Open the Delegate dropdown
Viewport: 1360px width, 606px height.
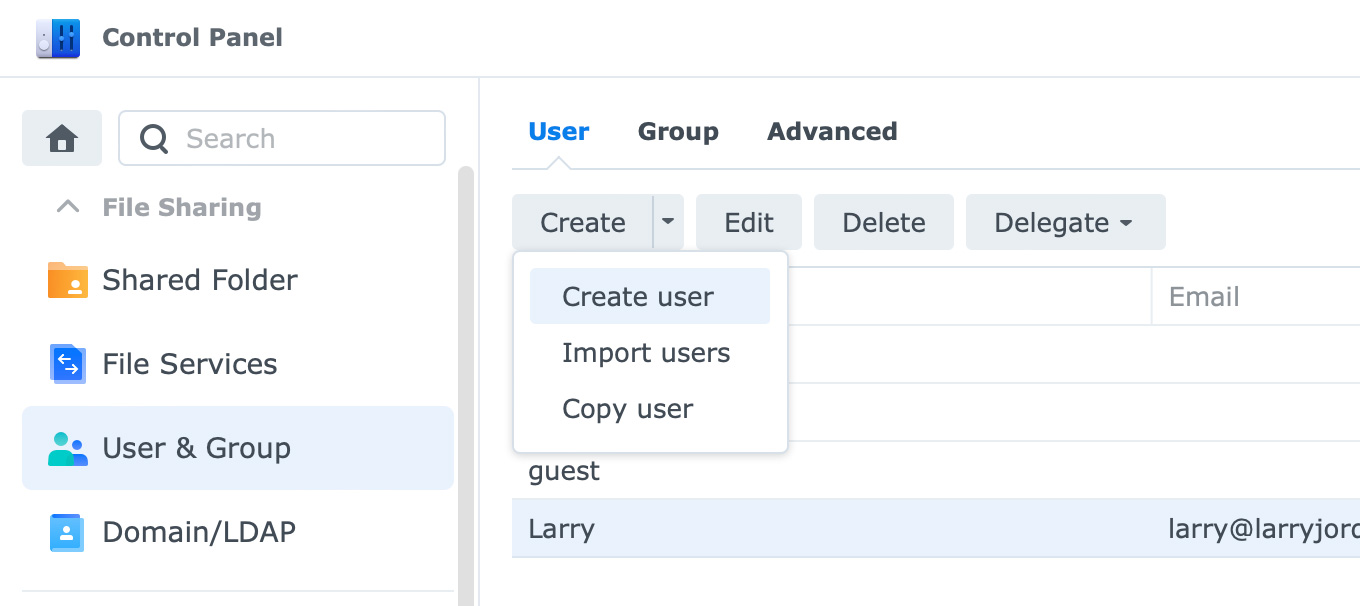(1064, 222)
